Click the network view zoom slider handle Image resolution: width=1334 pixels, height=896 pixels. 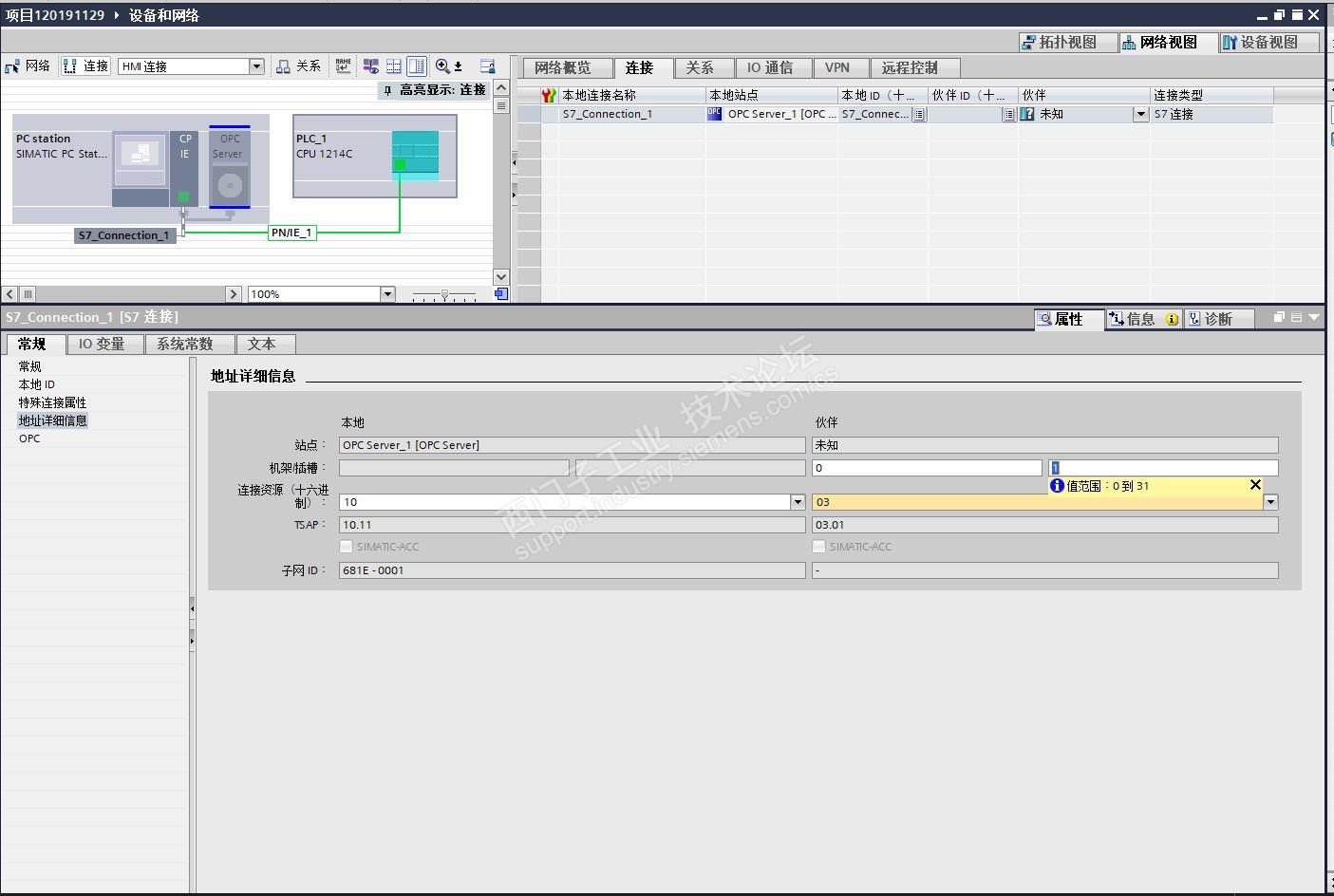[x=444, y=295]
